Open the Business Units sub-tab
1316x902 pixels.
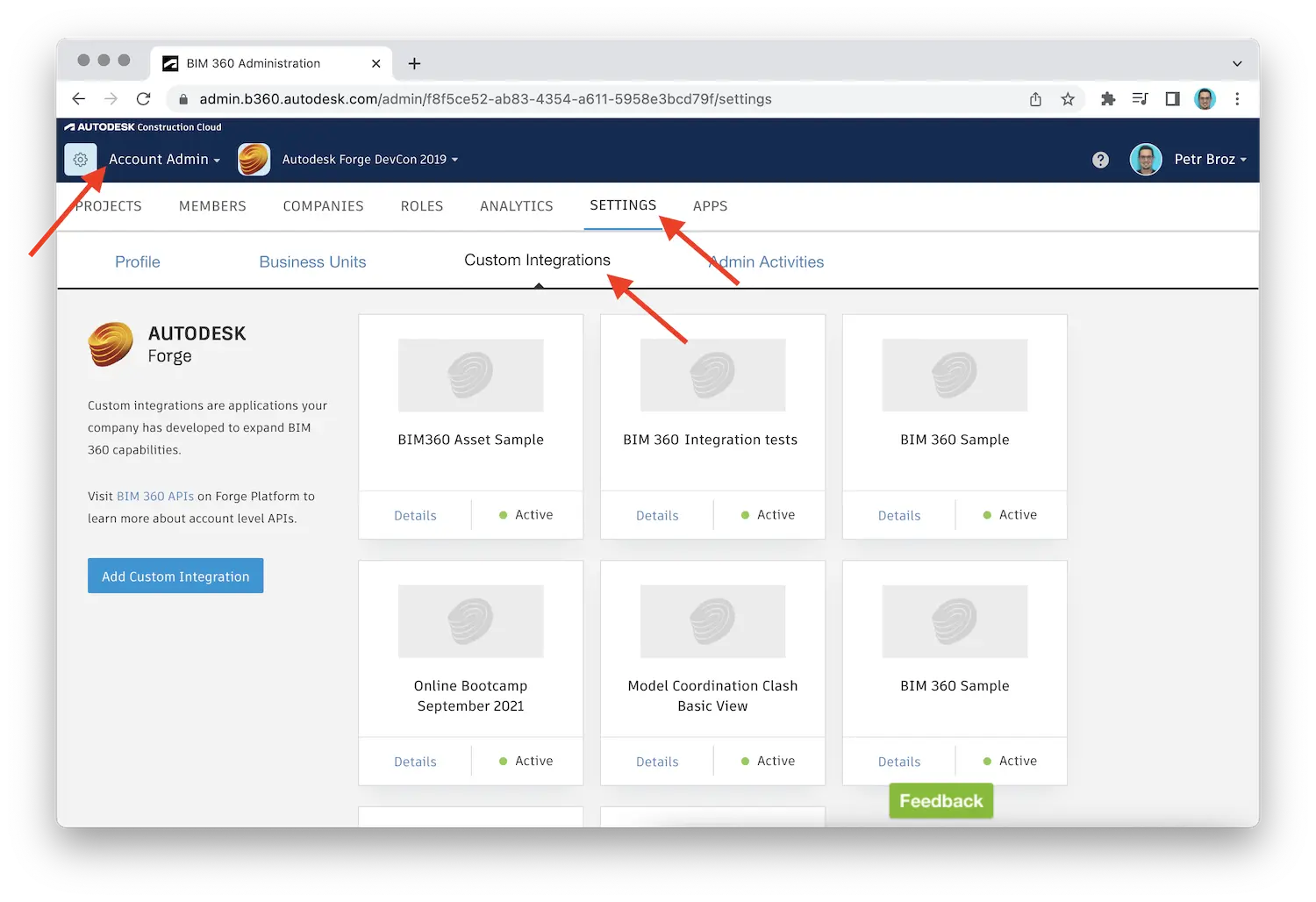pos(312,261)
